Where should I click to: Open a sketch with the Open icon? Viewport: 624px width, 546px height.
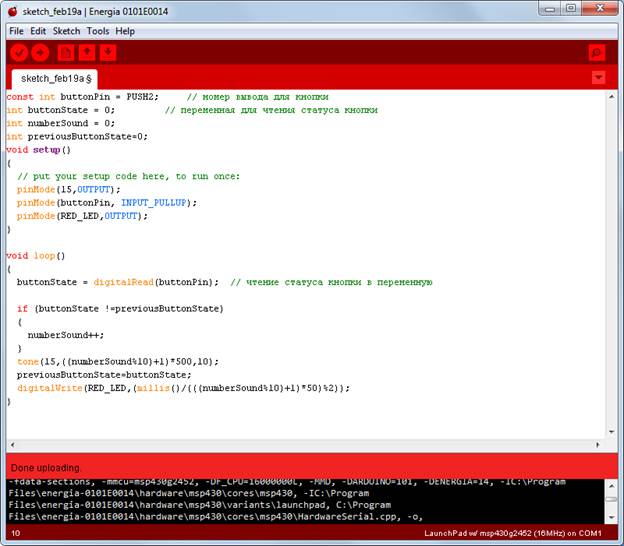pyautogui.click(x=87, y=53)
